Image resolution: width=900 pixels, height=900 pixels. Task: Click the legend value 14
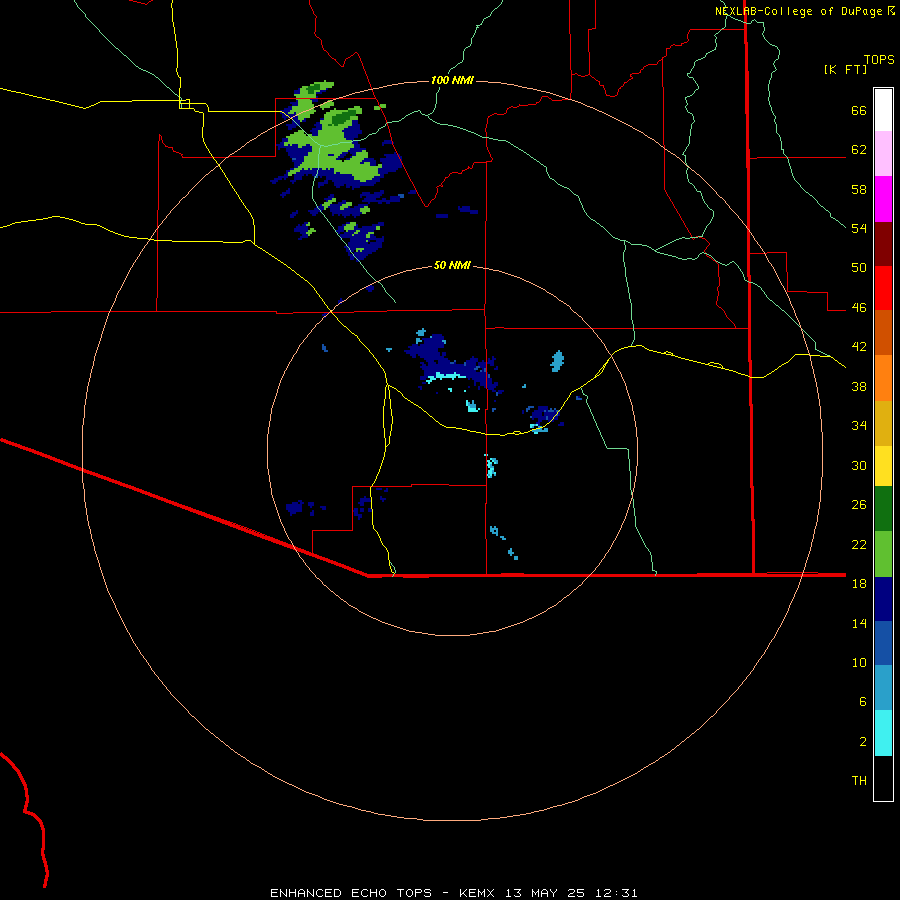coord(859,623)
